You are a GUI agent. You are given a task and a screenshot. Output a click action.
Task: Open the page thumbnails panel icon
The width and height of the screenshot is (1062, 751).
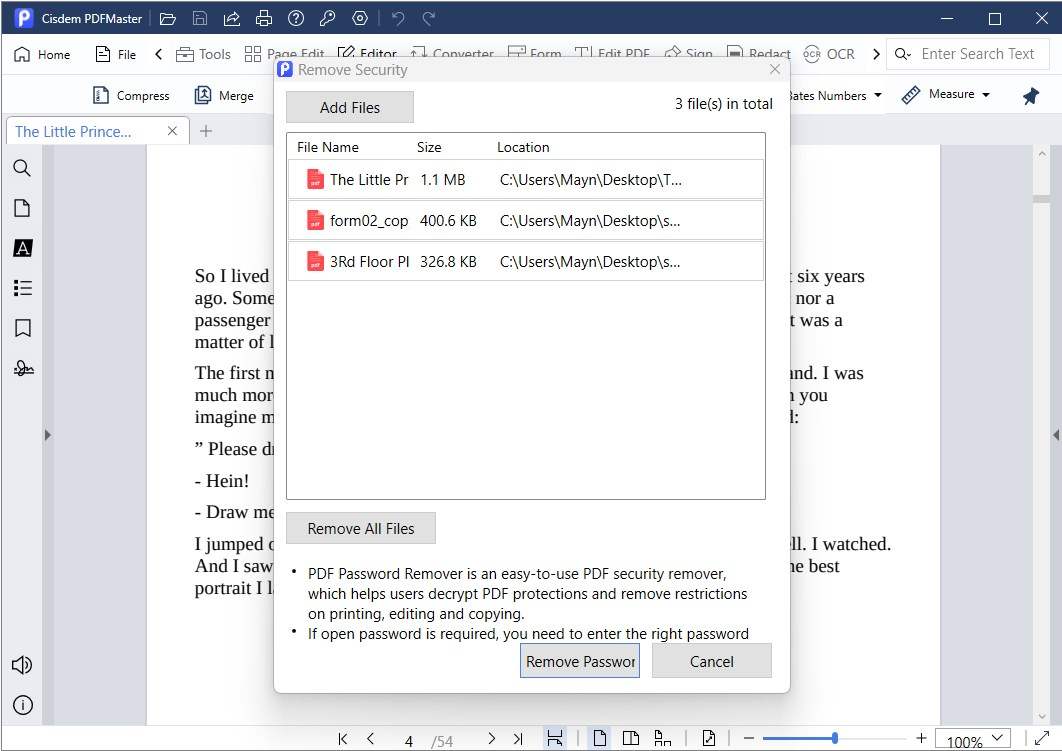(x=22, y=208)
